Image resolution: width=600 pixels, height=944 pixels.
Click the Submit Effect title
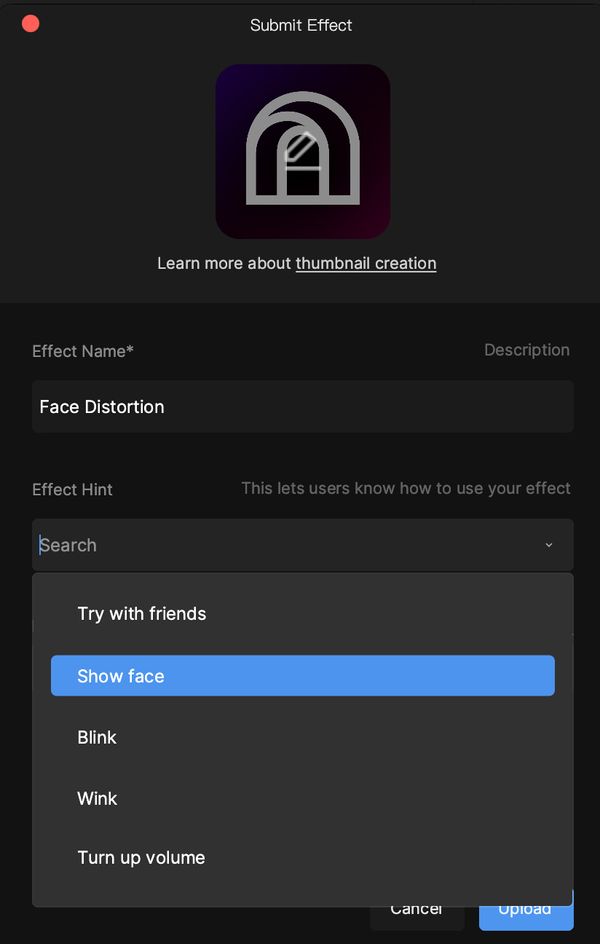(301, 25)
